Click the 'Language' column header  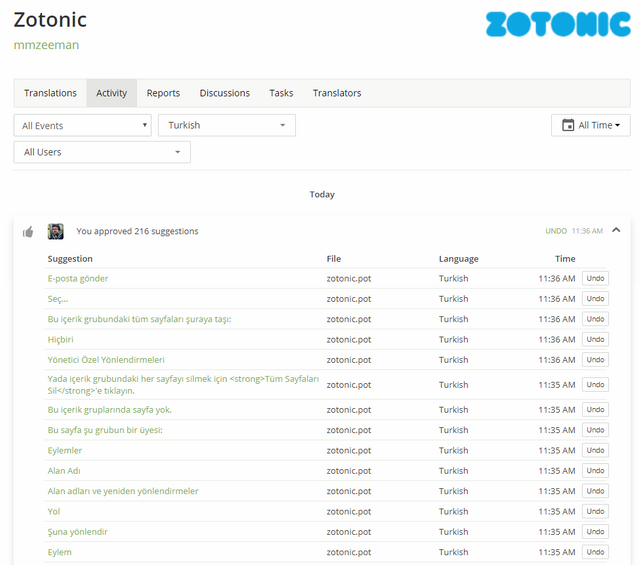click(458, 259)
